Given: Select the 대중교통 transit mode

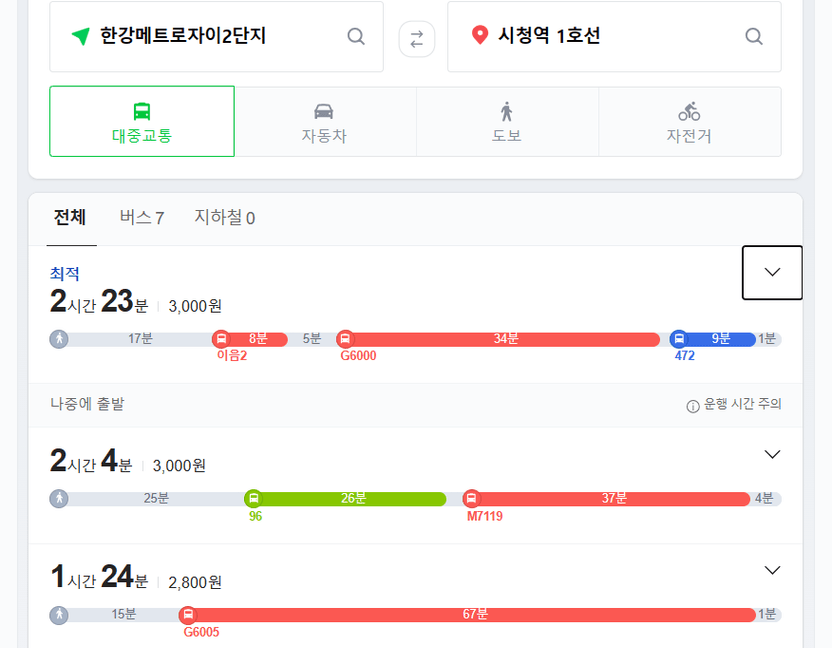Looking at the screenshot, I should click(142, 121).
